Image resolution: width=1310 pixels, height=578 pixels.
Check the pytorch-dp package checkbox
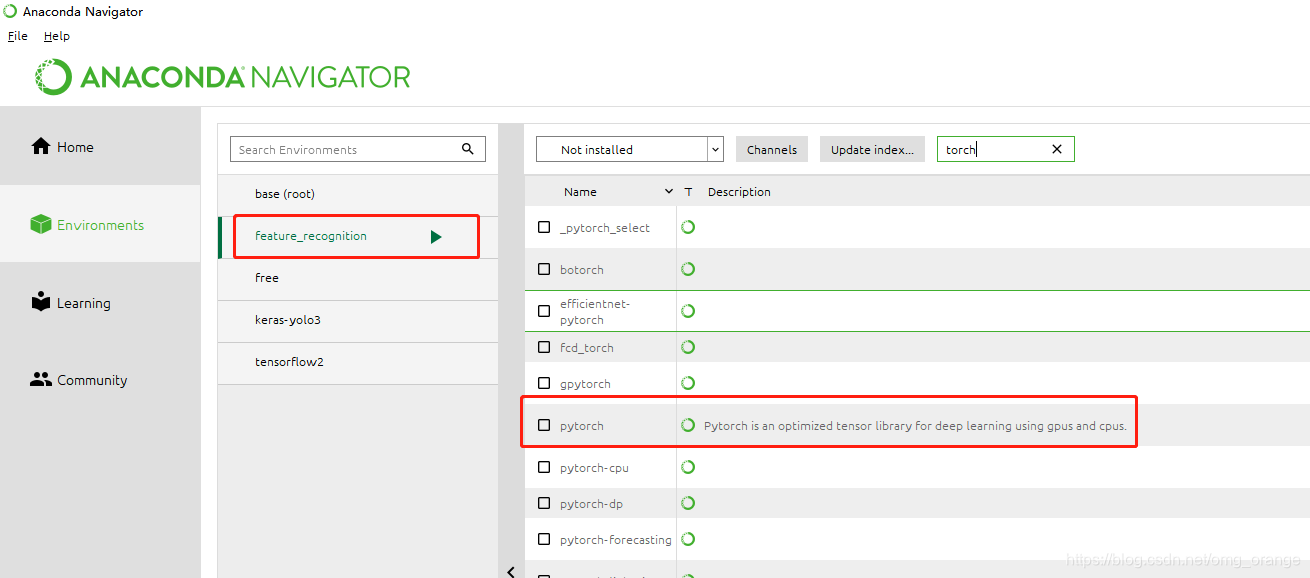pyautogui.click(x=544, y=503)
